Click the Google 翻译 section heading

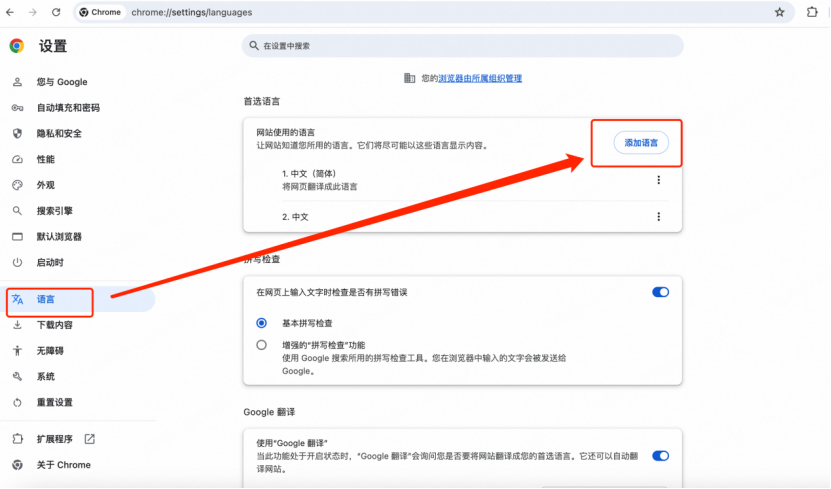(269, 412)
